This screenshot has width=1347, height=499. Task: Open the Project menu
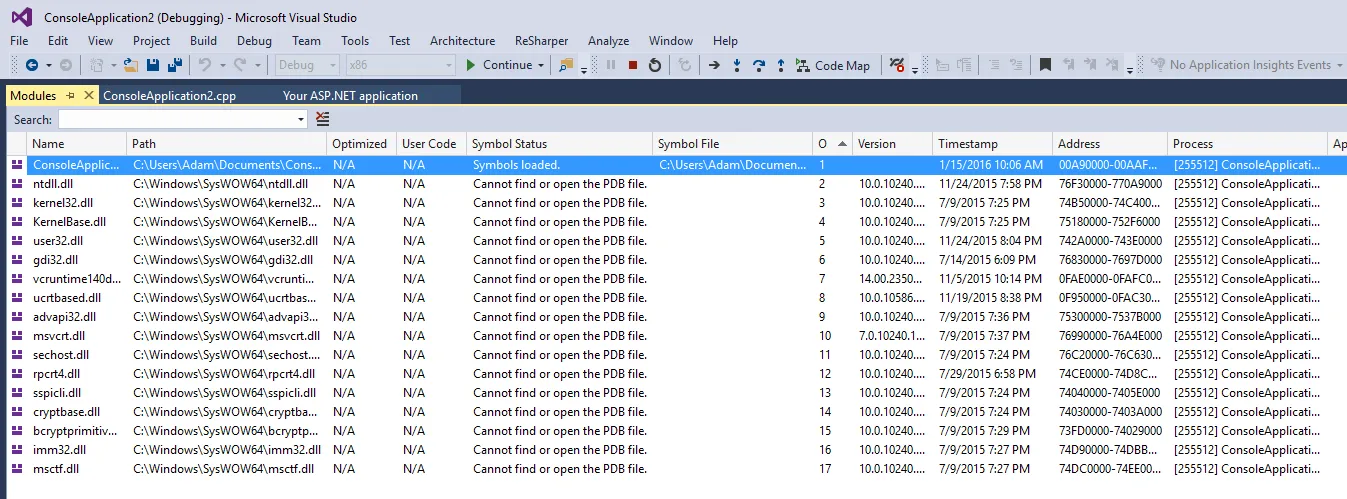(x=152, y=41)
